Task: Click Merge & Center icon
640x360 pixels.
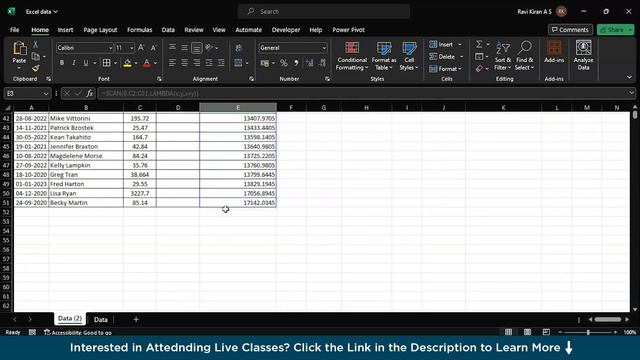Action: pyautogui.click(x=238, y=63)
